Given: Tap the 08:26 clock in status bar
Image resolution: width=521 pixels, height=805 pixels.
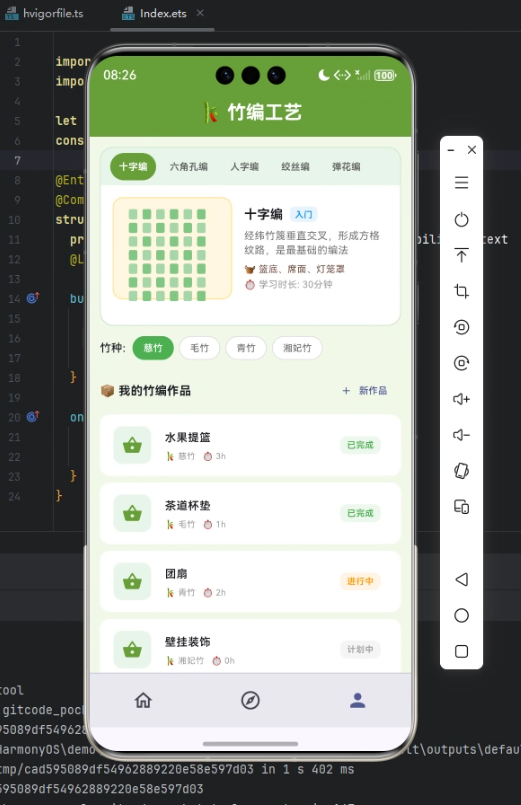Looking at the screenshot, I should point(120,75).
